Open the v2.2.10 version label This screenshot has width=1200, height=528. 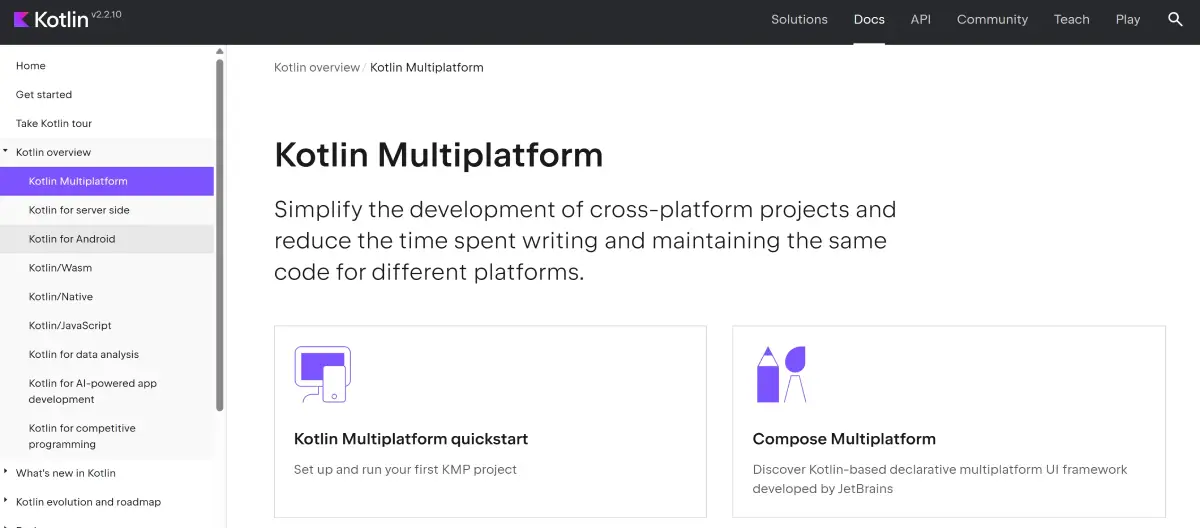point(107,14)
